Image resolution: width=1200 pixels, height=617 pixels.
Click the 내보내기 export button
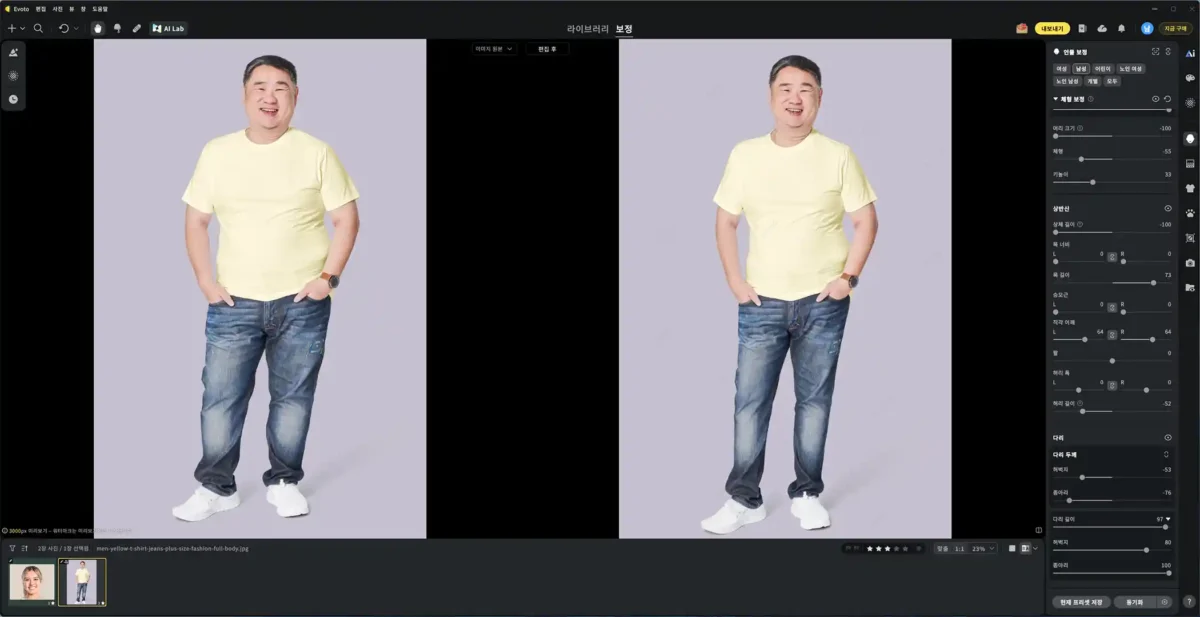(x=1052, y=28)
